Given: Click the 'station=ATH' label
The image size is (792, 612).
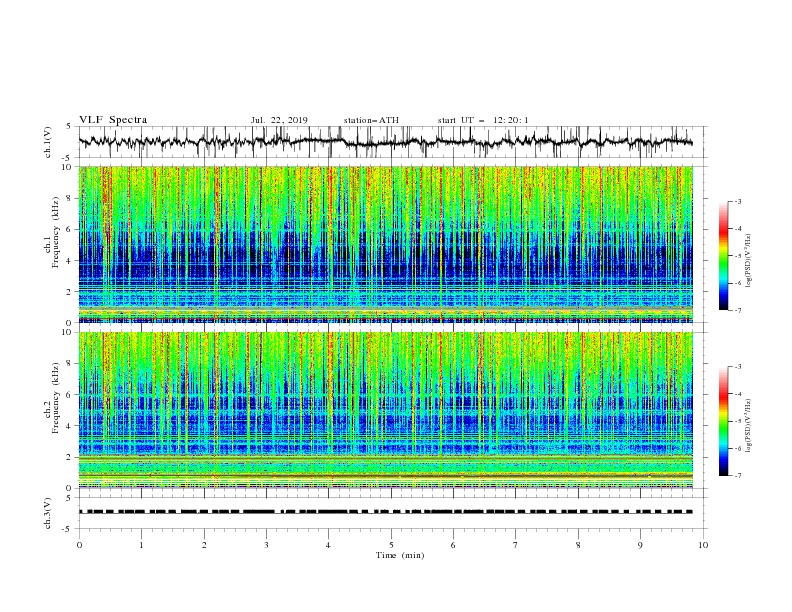Looking at the screenshot, I should point(371,120).
